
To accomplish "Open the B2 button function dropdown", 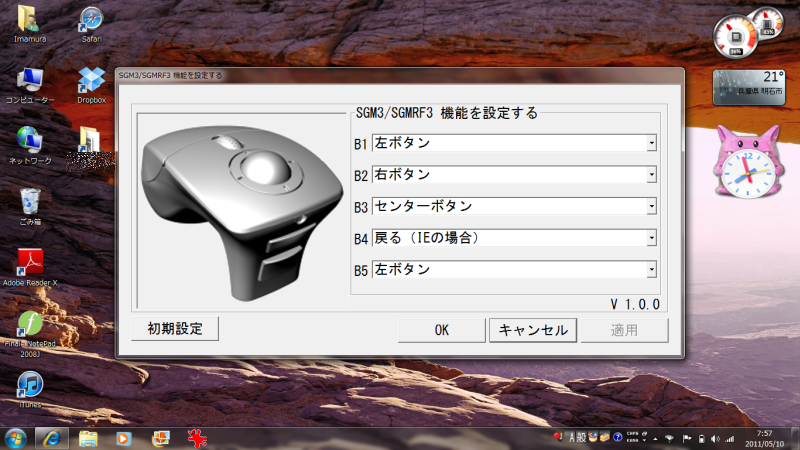I will (514, 175).
